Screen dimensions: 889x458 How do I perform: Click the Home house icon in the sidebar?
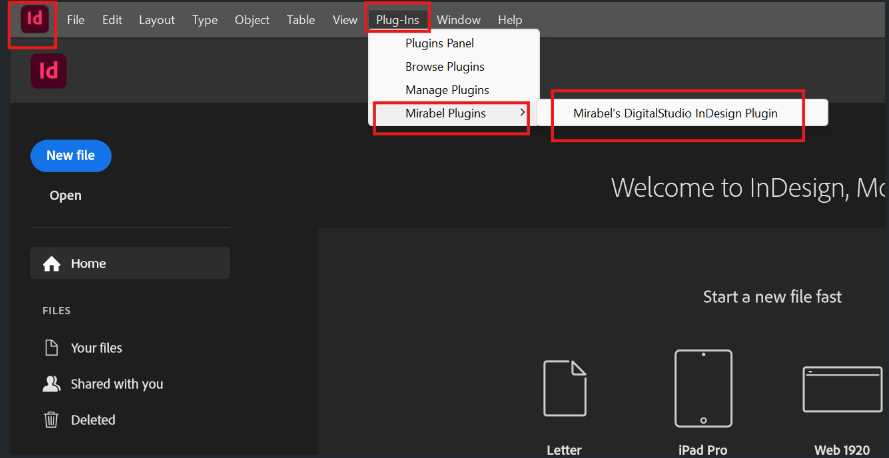point(52,264)
